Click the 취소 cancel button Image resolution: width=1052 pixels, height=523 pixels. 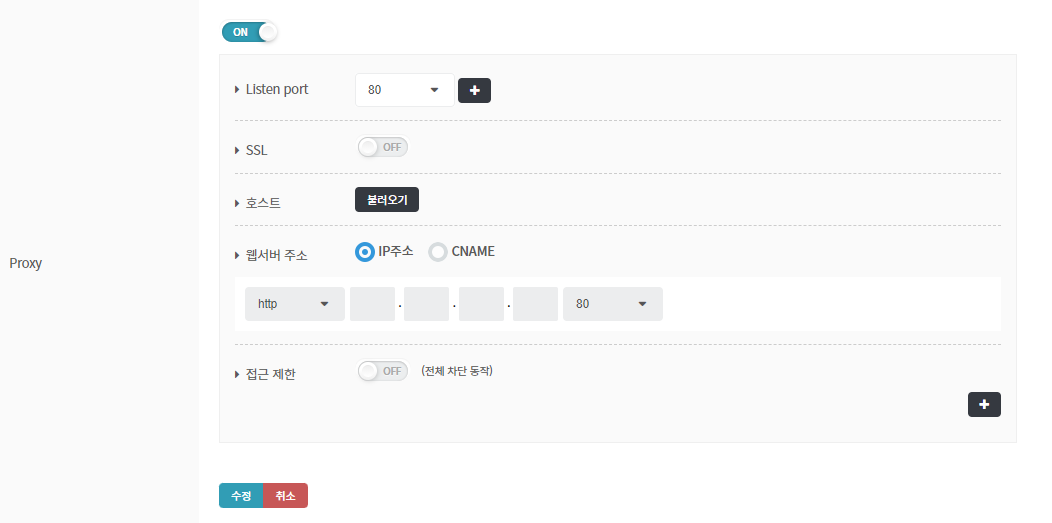click(x=286, y=496)
